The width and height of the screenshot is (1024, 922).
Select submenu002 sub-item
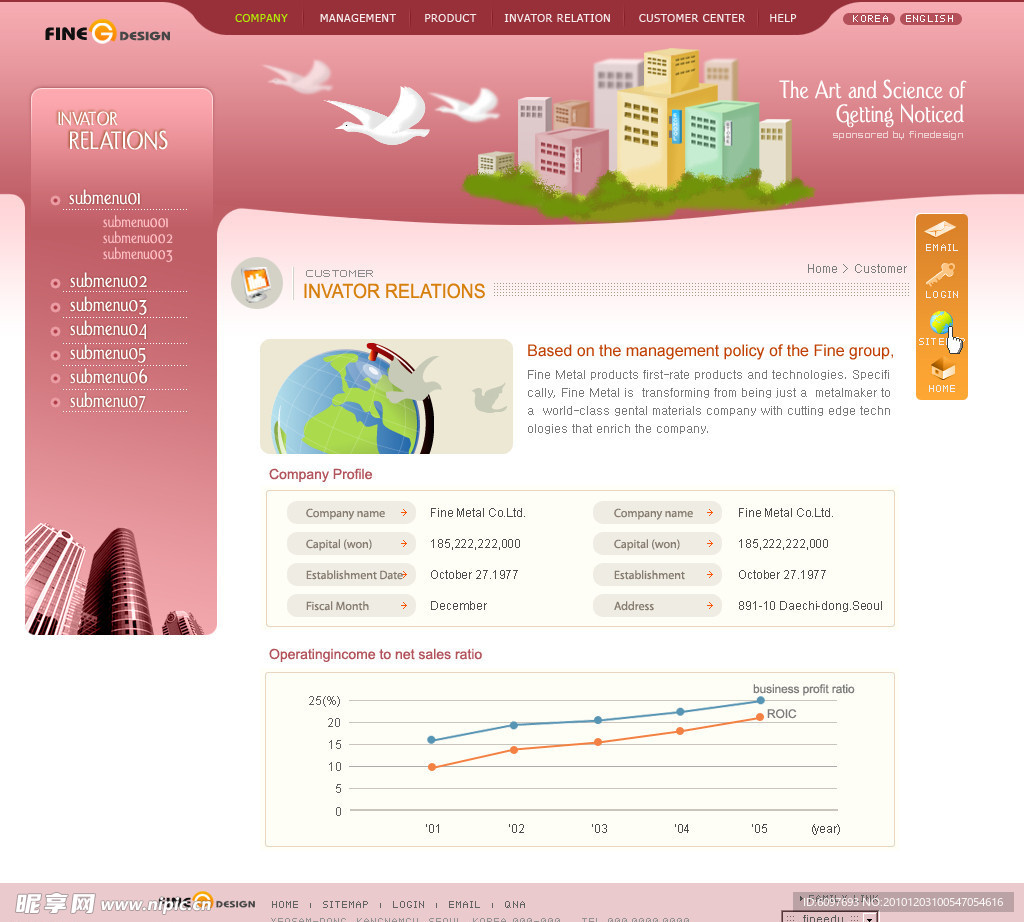pos(137,238)
